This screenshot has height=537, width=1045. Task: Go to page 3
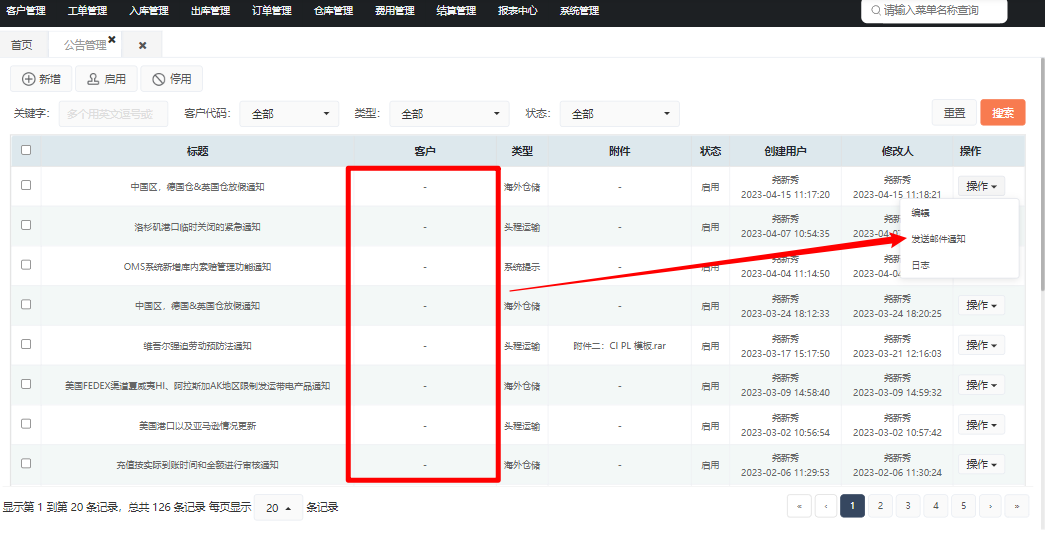click(x=908, y=506)
